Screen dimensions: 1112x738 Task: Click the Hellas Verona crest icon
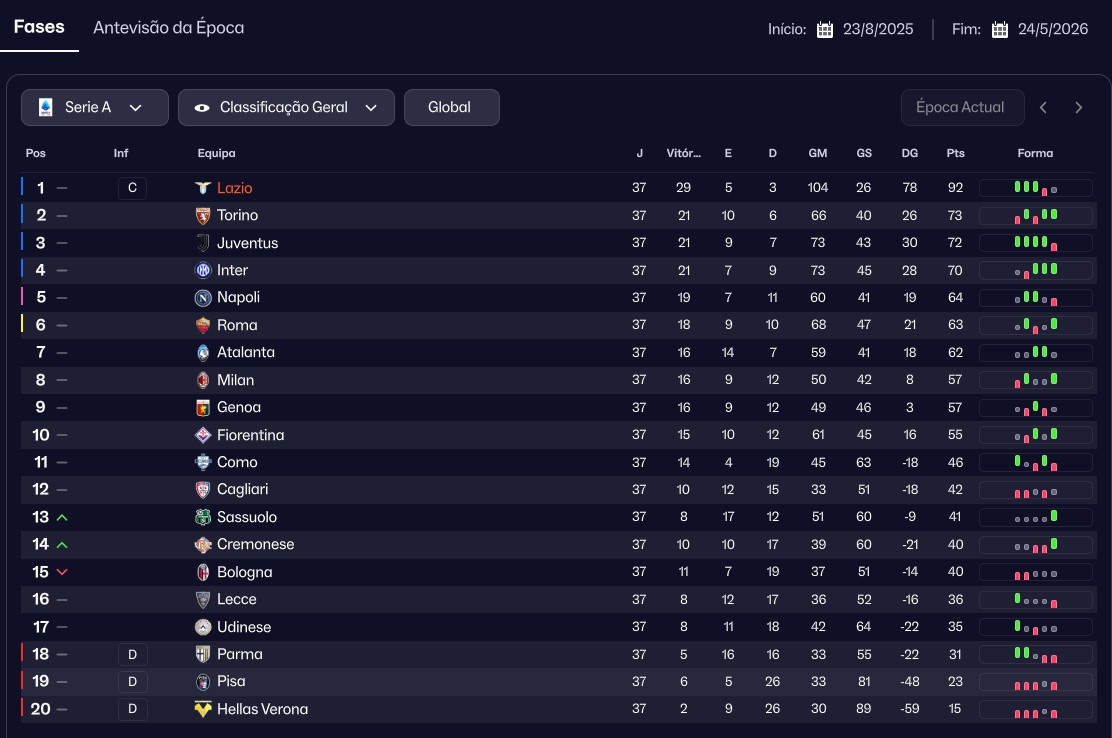(203, 709)
